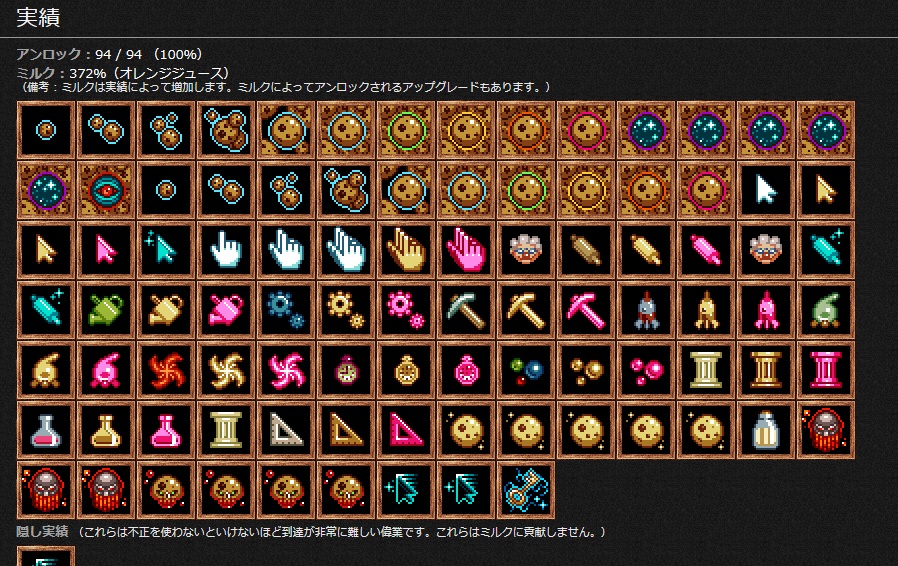Click the red eye cookie achievement icon
898x566 pixels.
(106, 190)
